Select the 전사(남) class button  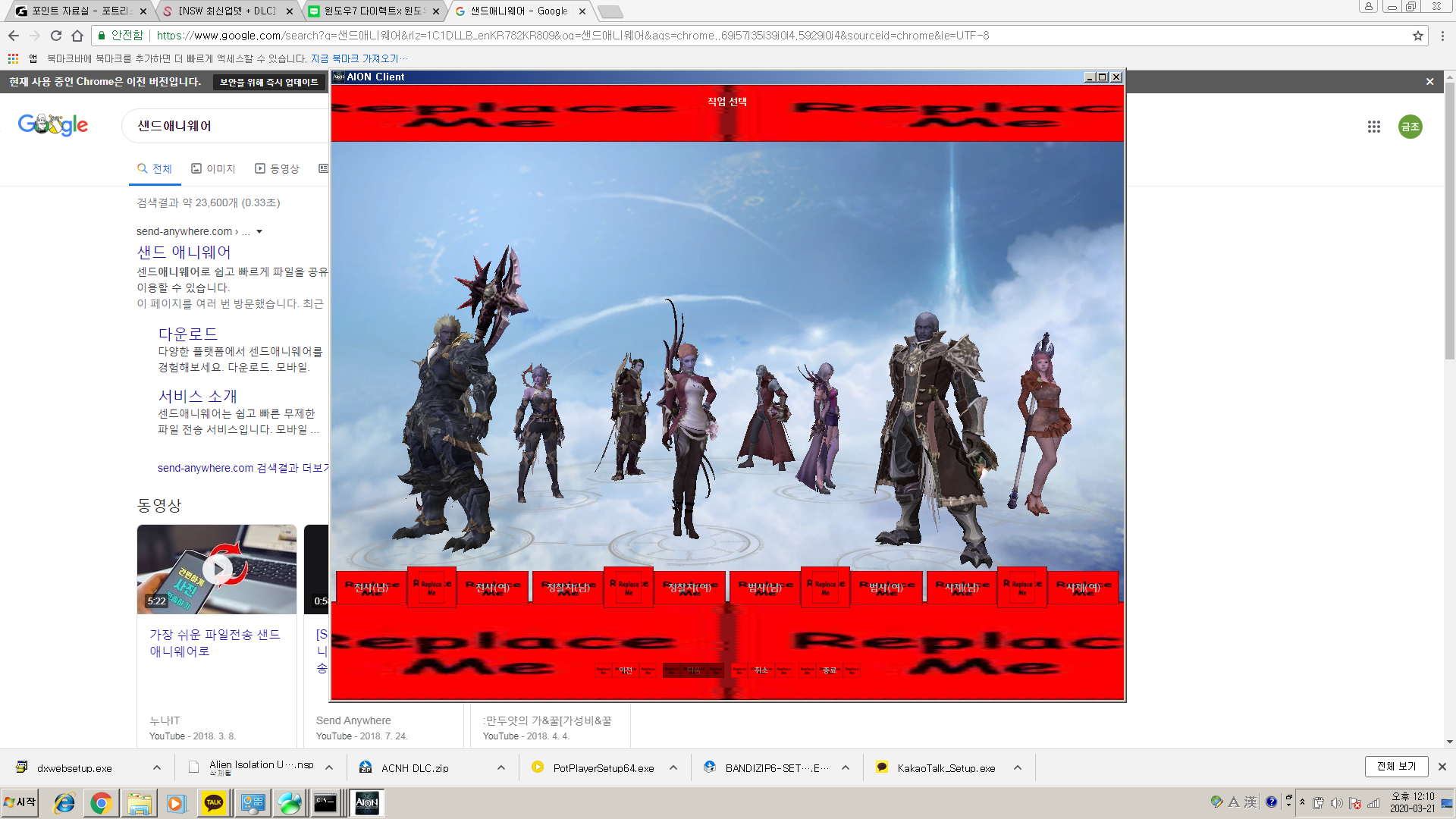(x=372, y=587)
